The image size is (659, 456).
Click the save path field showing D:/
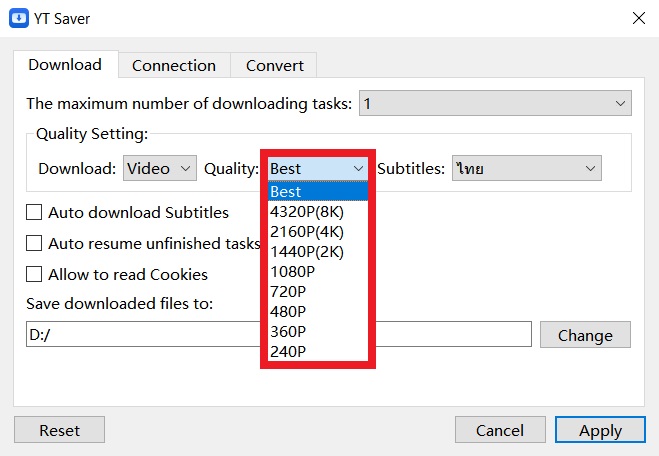279,335
